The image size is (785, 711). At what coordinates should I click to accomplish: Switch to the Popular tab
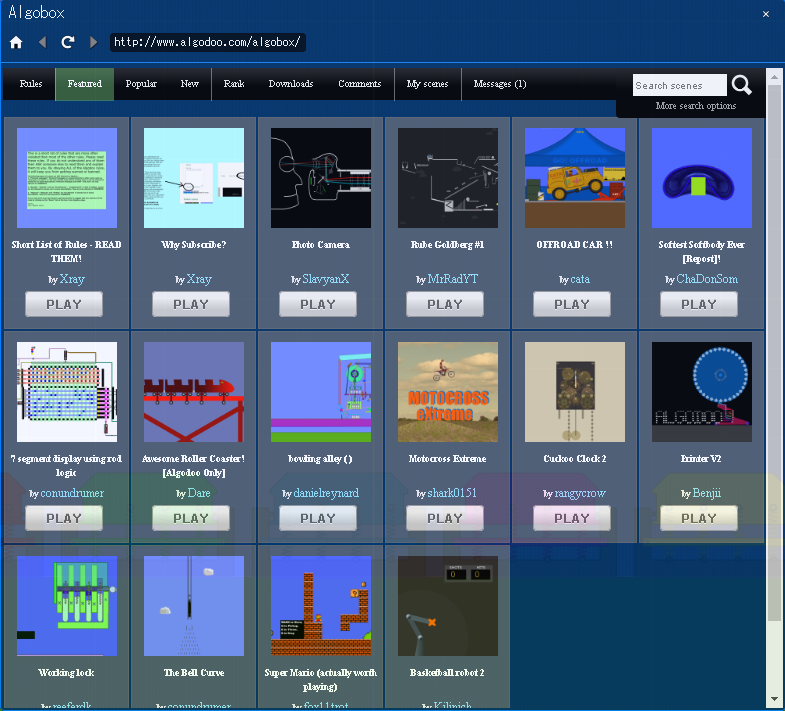(x=141, y=84)
